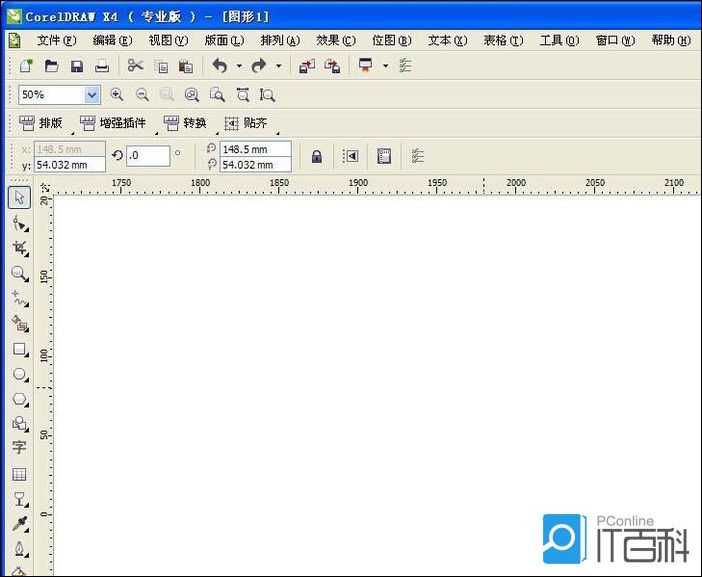Click Zoom to page icon

coord(218,94)
